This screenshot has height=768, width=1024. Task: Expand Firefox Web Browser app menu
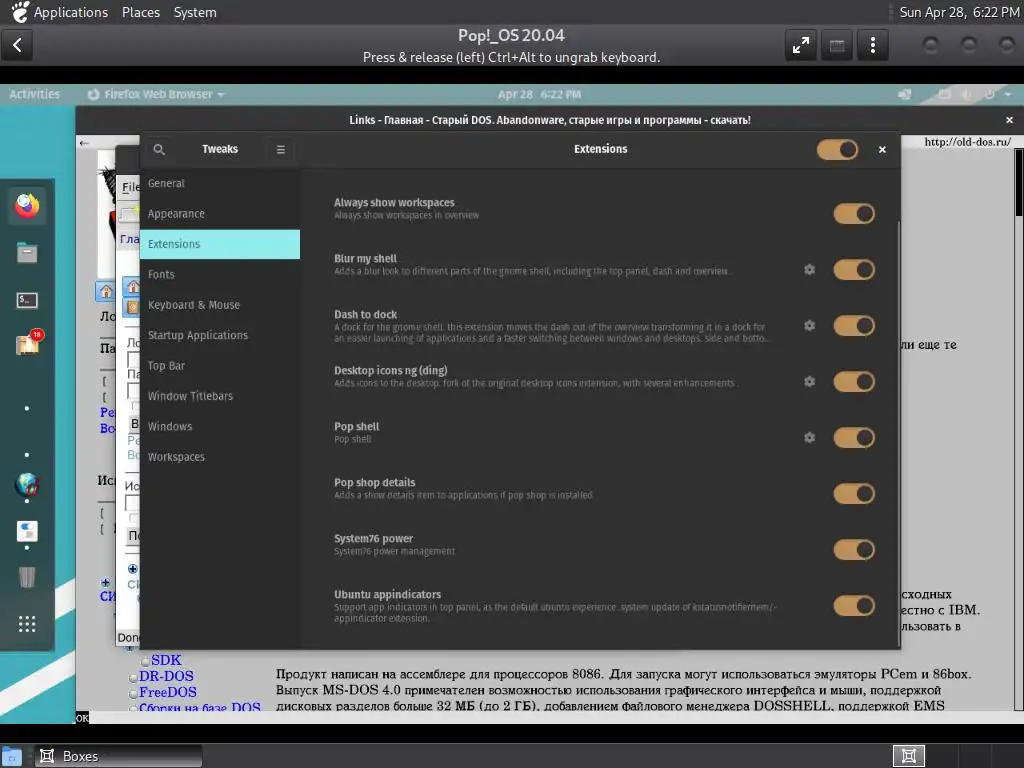point(156,95)
